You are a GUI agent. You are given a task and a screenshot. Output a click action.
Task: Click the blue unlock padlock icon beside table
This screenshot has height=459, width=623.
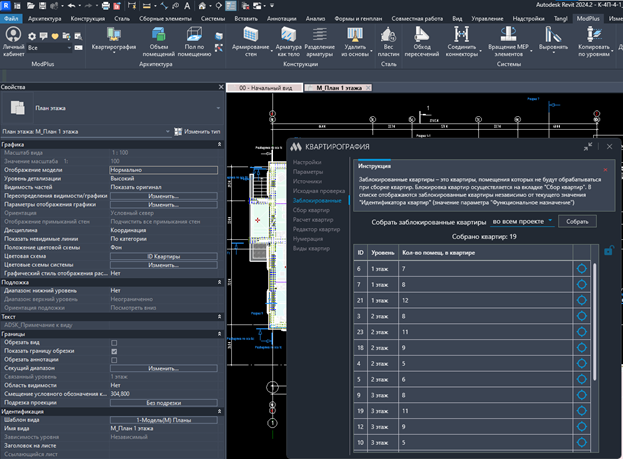click(x=609, y=250)
